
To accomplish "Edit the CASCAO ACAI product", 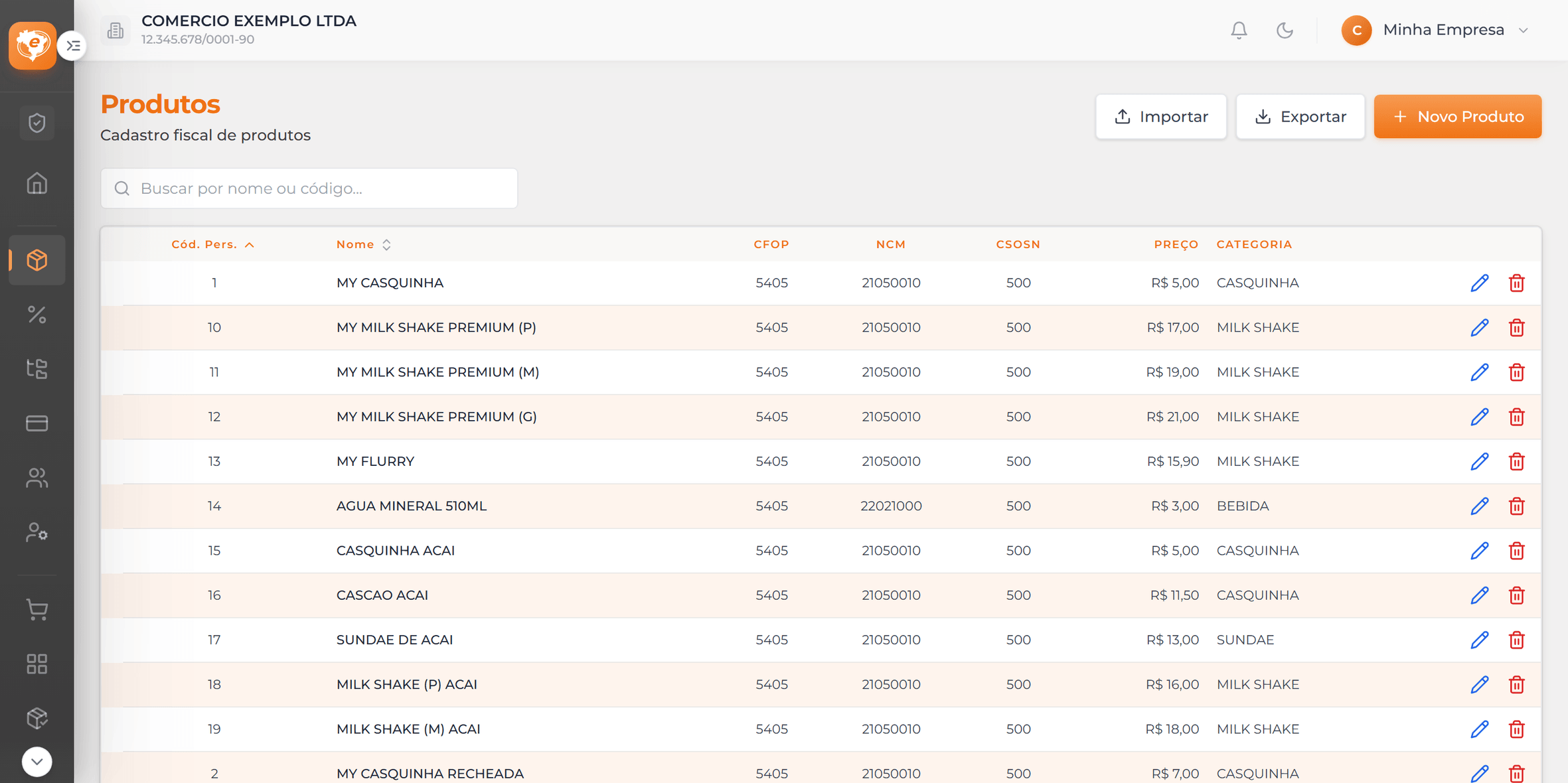I will pyautogui.click(x=1480, y=596).
